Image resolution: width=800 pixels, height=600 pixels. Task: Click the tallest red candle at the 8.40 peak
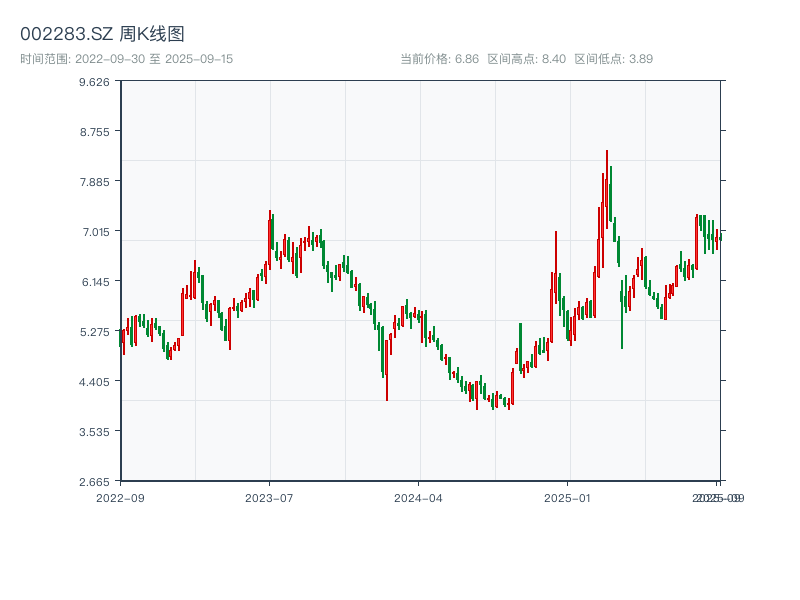coord(607,189)
